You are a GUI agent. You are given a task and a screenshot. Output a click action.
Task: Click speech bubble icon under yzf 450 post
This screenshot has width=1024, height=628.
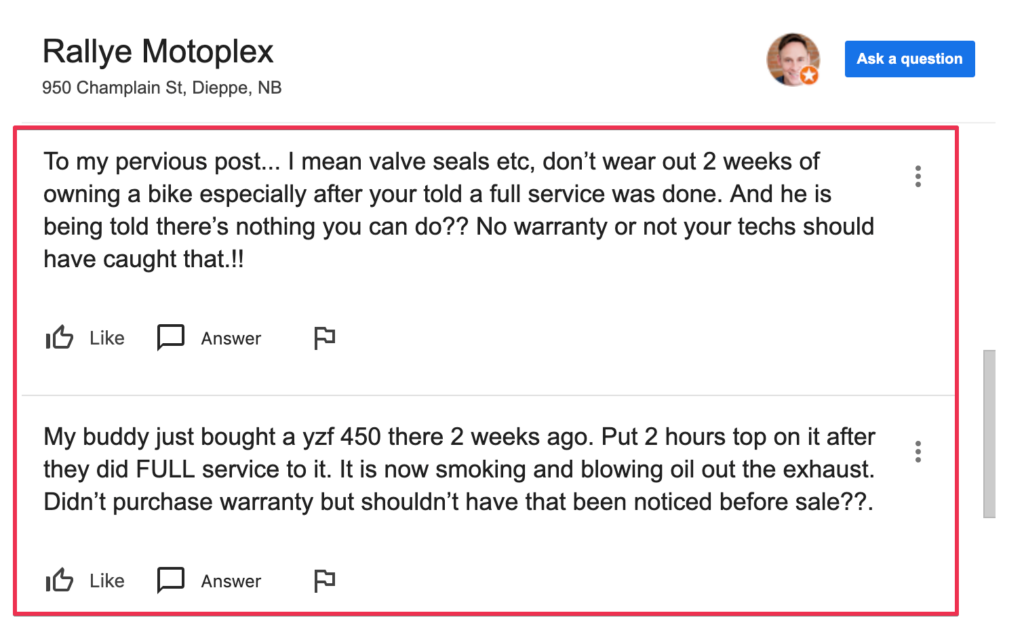point(171,581)
